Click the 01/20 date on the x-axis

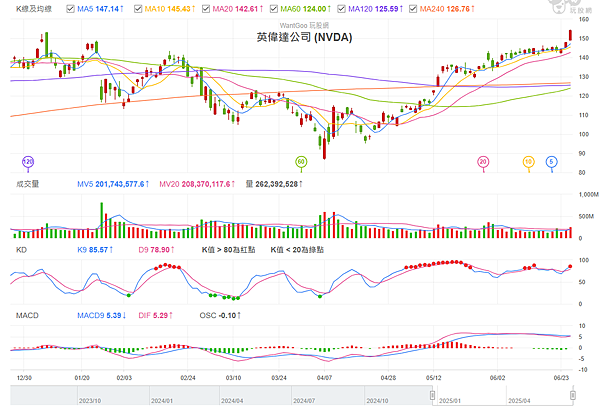click(x=82, y=378)
